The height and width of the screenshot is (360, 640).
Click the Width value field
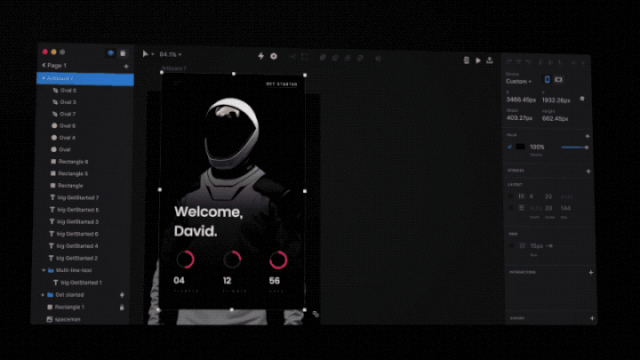coord(520,118)
